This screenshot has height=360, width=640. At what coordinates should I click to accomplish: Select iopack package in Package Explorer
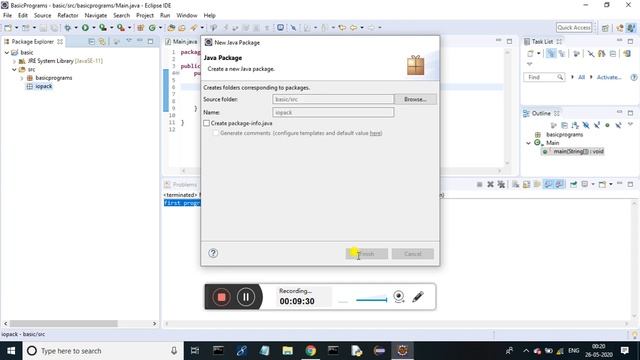pos(44,86)
